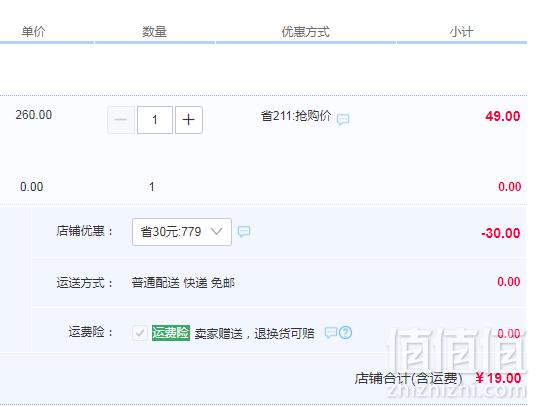
Task: Click the question mark help icon for 运费险
Action: click(346, 333)
